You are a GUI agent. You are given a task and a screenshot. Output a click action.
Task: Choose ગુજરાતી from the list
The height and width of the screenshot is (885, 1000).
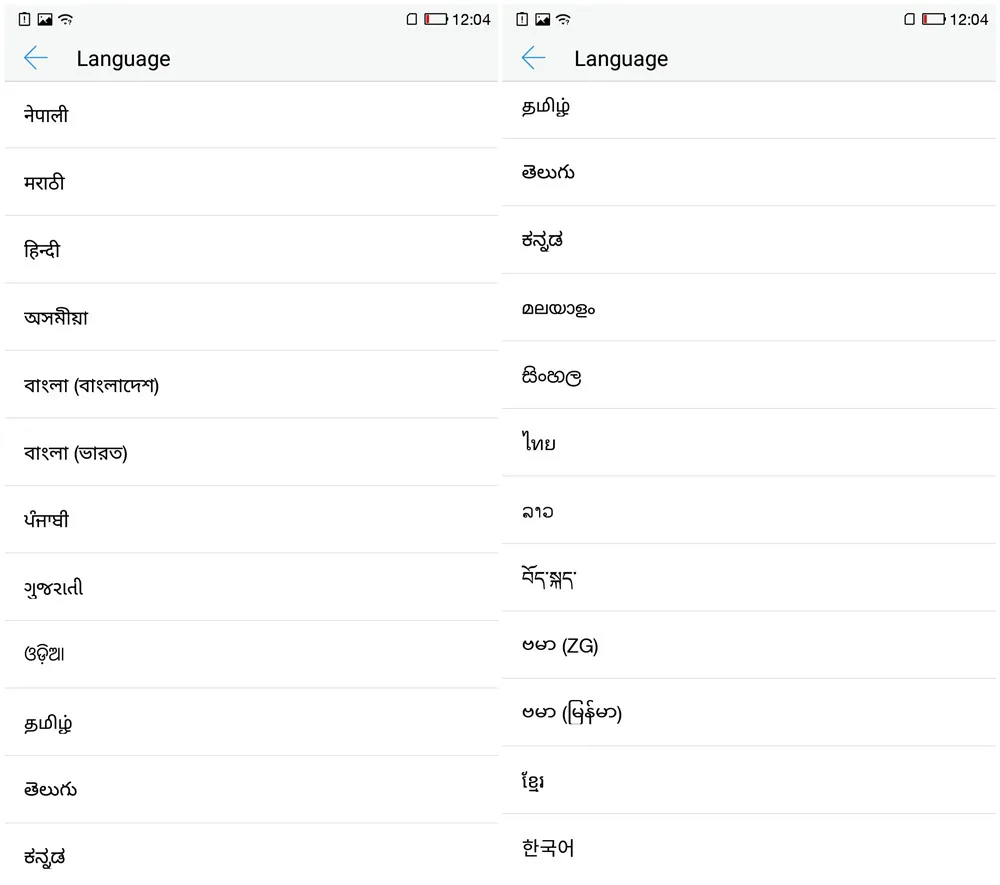pyautogui.click(x=251, y=588)
